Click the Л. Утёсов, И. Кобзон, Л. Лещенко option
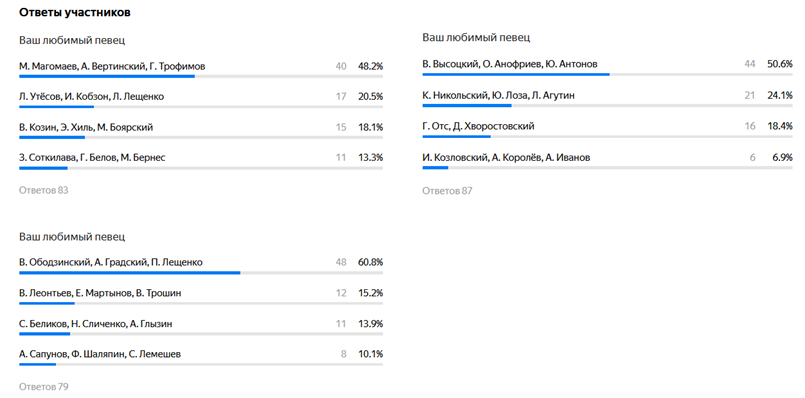The width and height of the screenshot is (805, 398). point(201,99)
